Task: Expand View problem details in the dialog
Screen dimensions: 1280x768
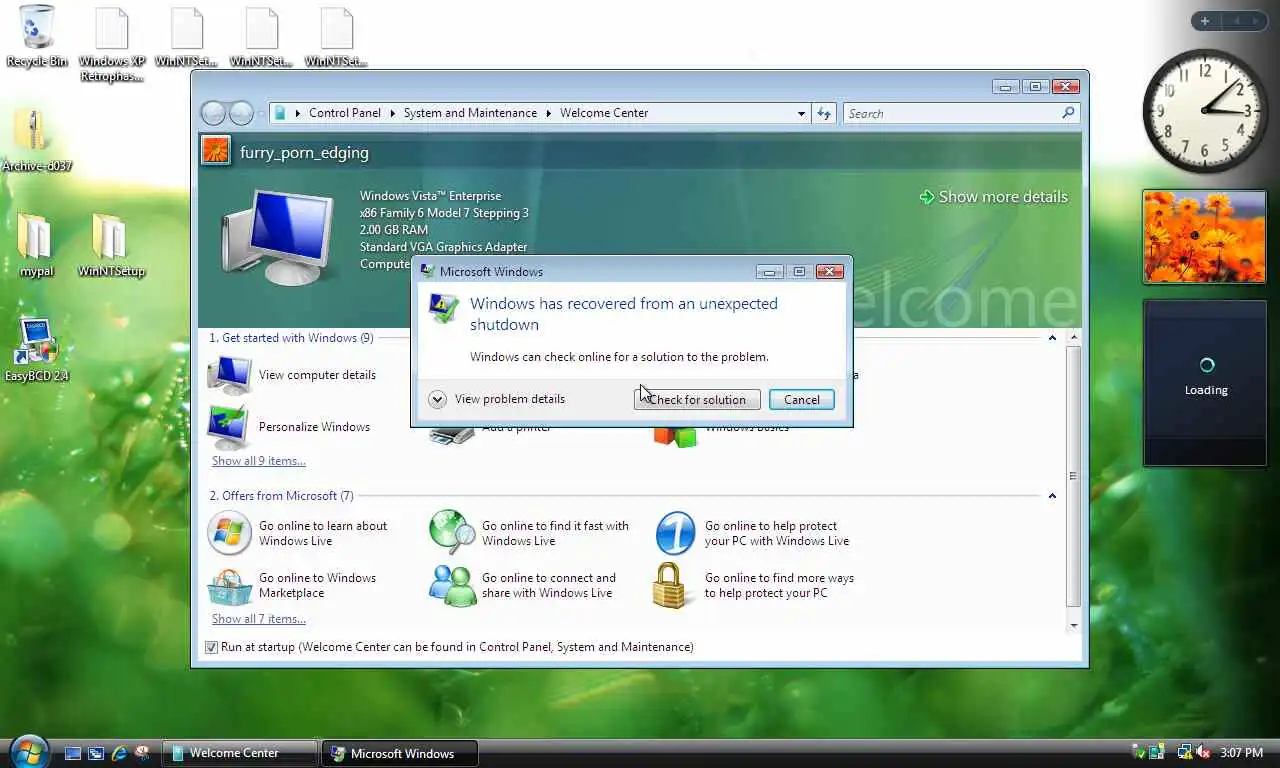Action: 437,399
